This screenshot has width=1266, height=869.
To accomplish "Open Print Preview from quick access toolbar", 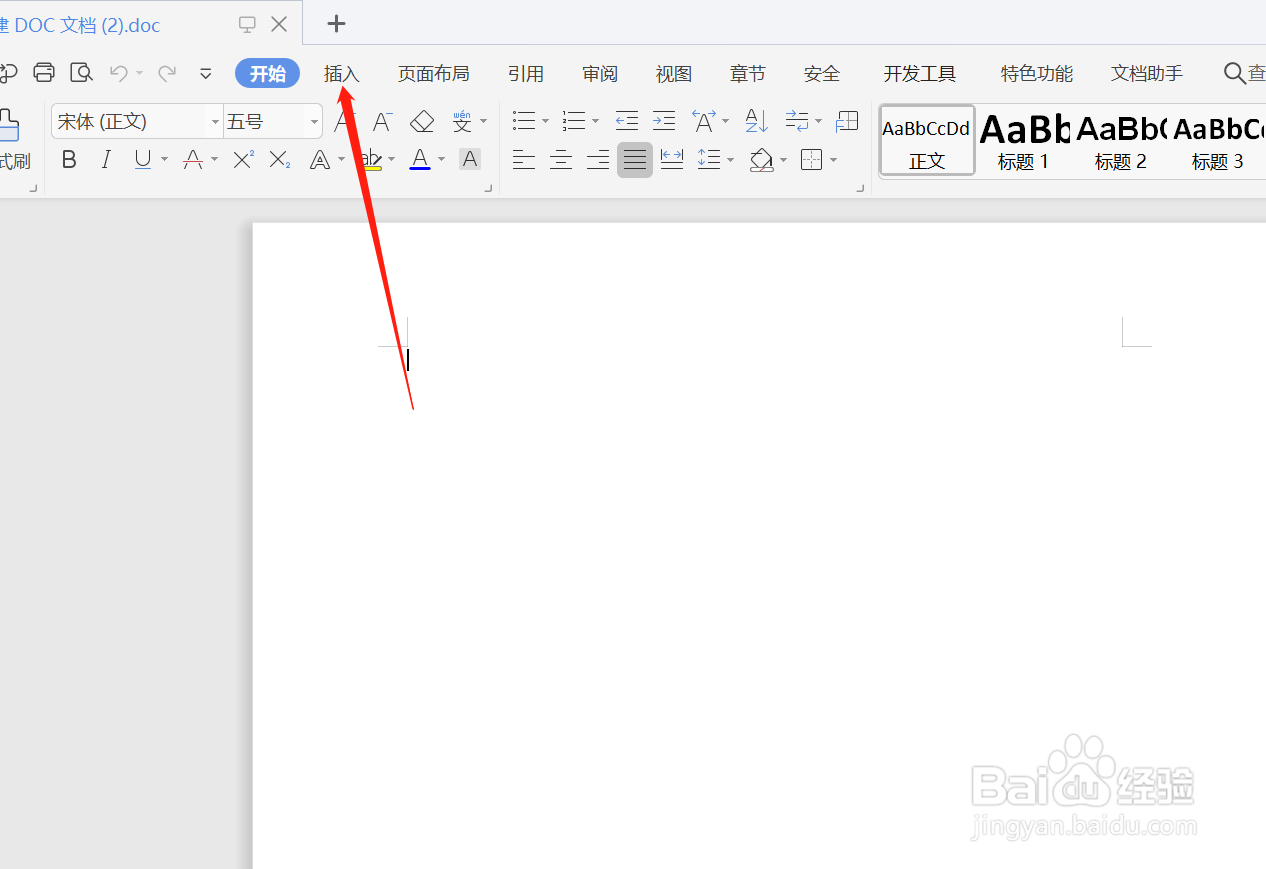I will click(x=80, y=72).
